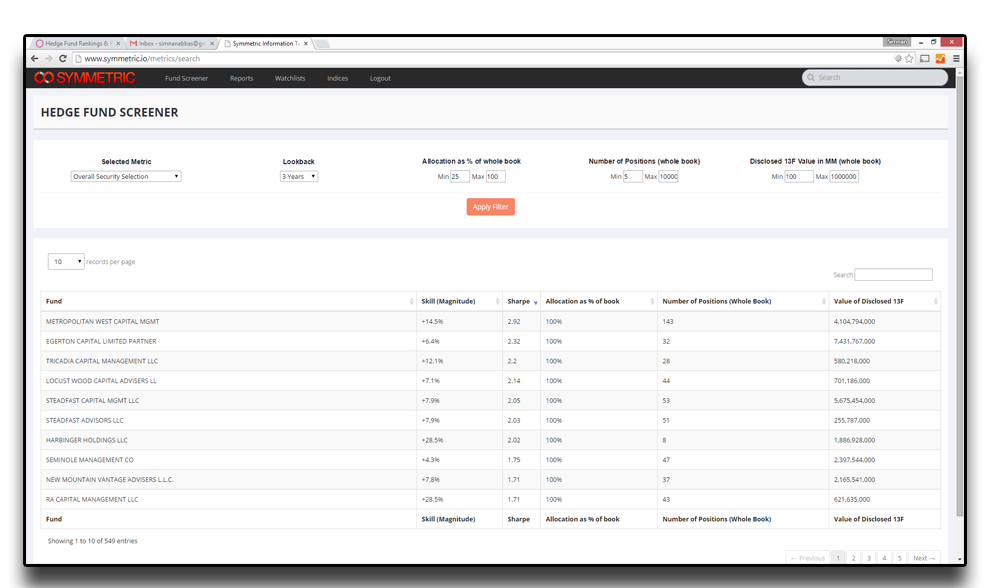Click the Allocation Min input field

pyautogui.click(x=460, y=176)
